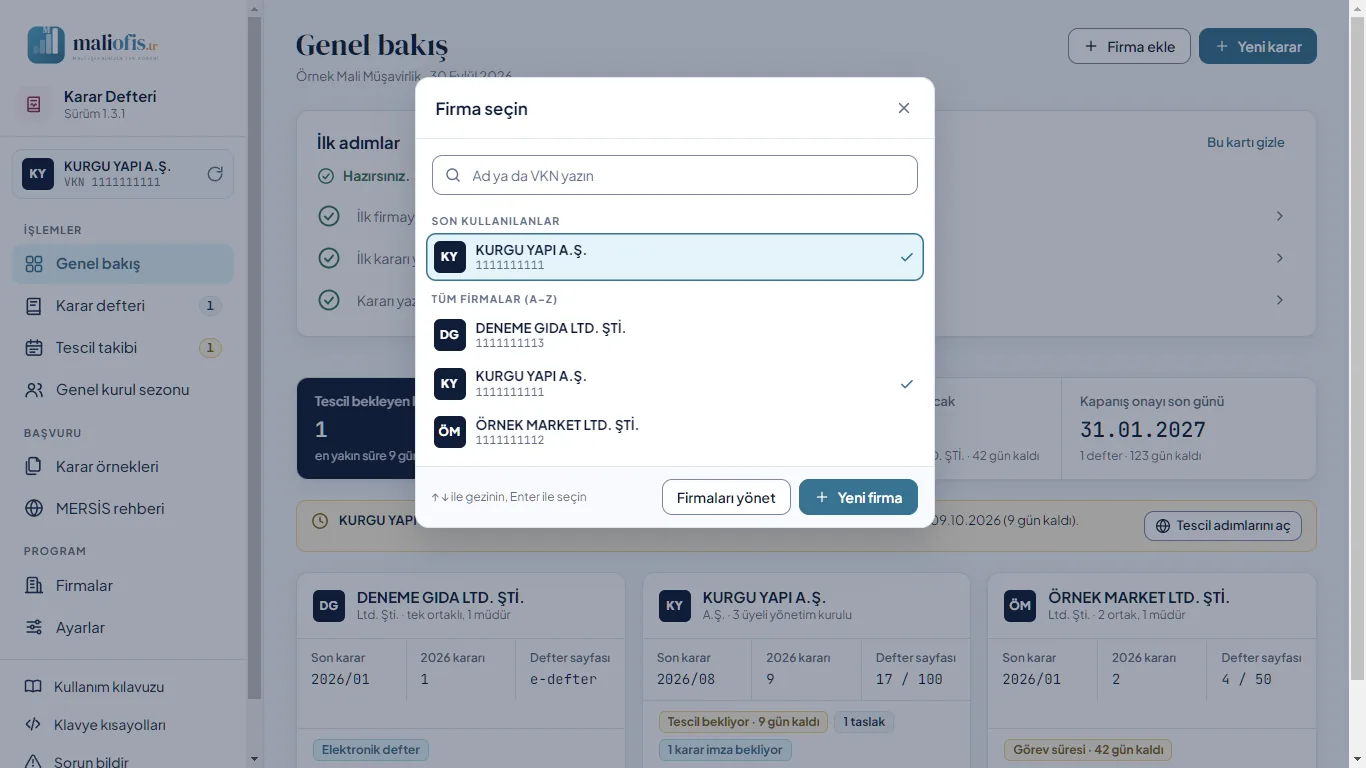Click the DG avatar on the DENEME GIDA card

tap(329, 605)
